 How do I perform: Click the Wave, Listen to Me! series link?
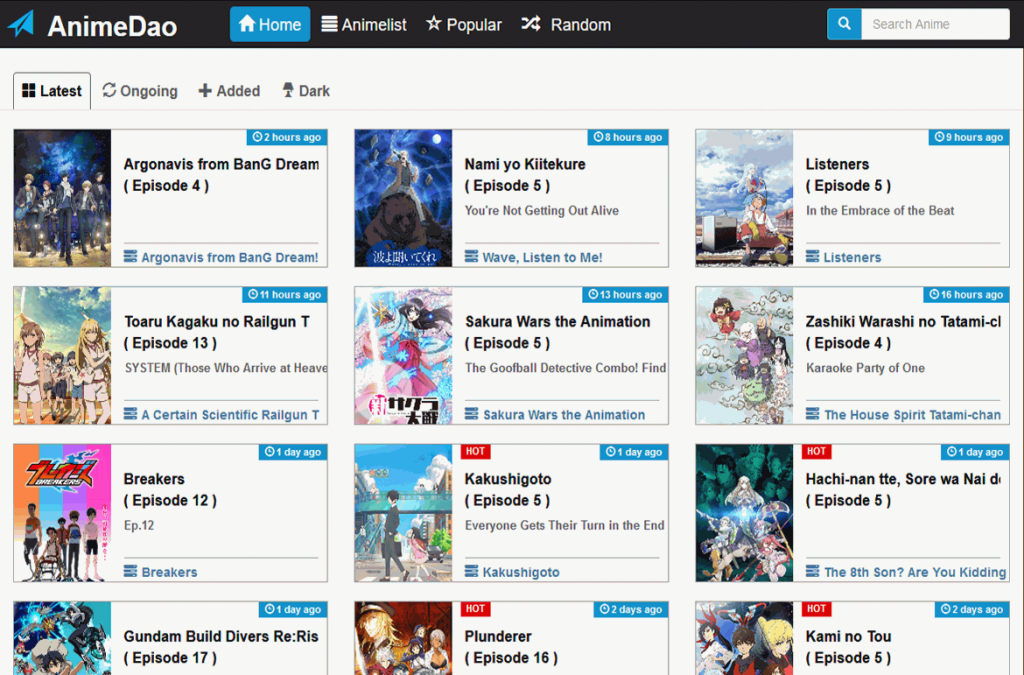click(543, 257)
